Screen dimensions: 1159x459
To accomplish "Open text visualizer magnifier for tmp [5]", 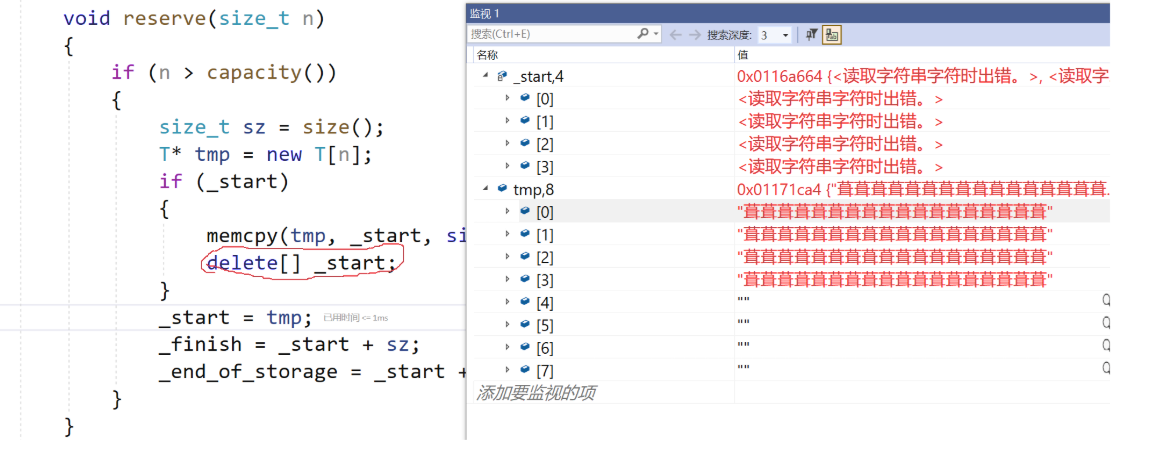I will click(x=1106, y=323).
